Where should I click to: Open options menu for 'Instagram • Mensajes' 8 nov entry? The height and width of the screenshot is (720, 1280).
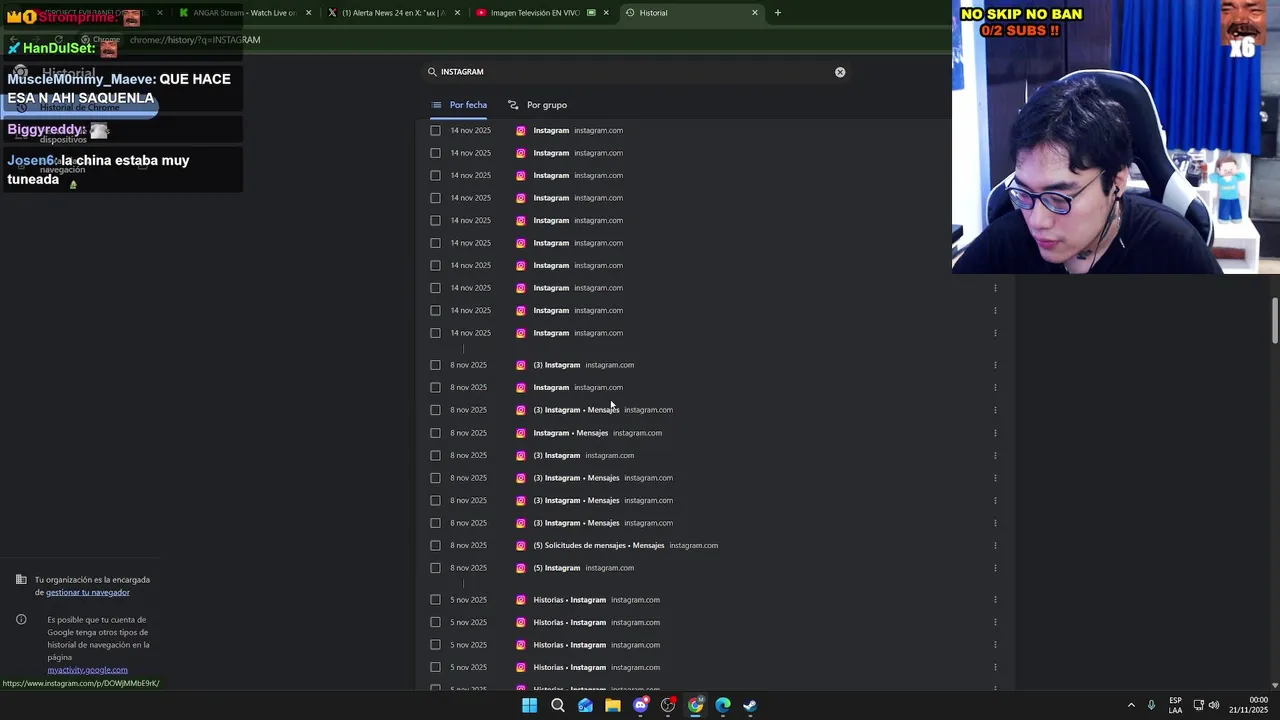995,433
